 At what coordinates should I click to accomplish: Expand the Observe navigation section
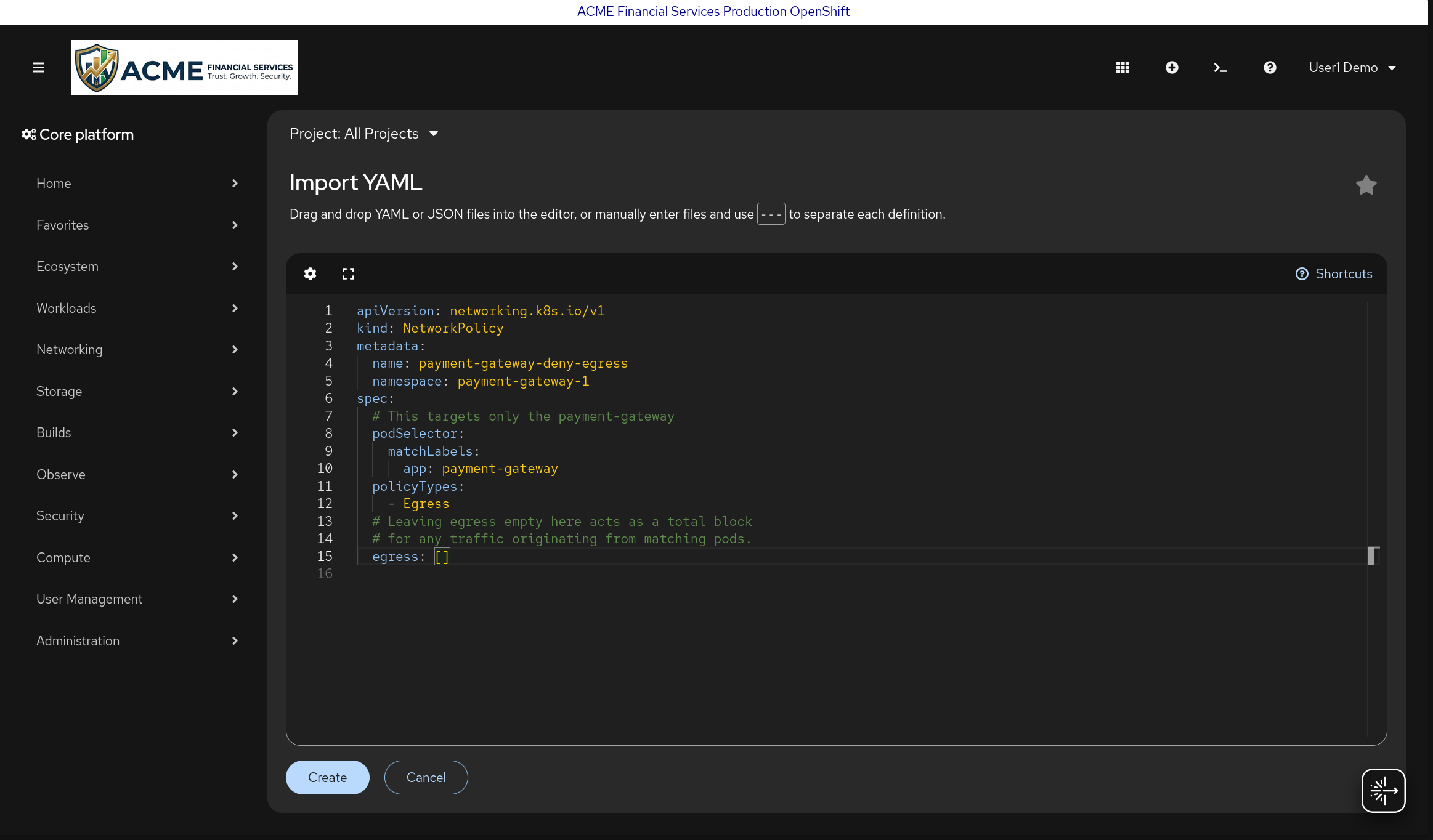(x=137, y=475)
